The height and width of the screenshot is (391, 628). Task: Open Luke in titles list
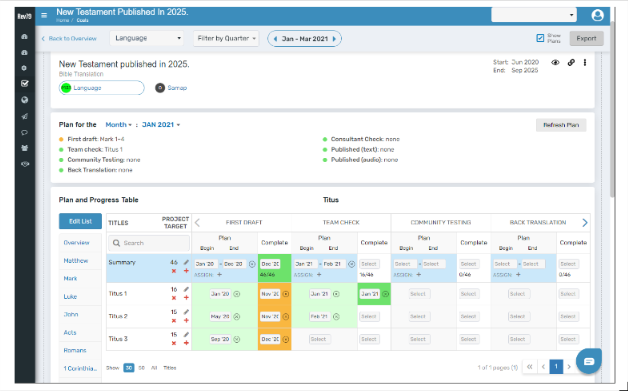pos(70,297)
